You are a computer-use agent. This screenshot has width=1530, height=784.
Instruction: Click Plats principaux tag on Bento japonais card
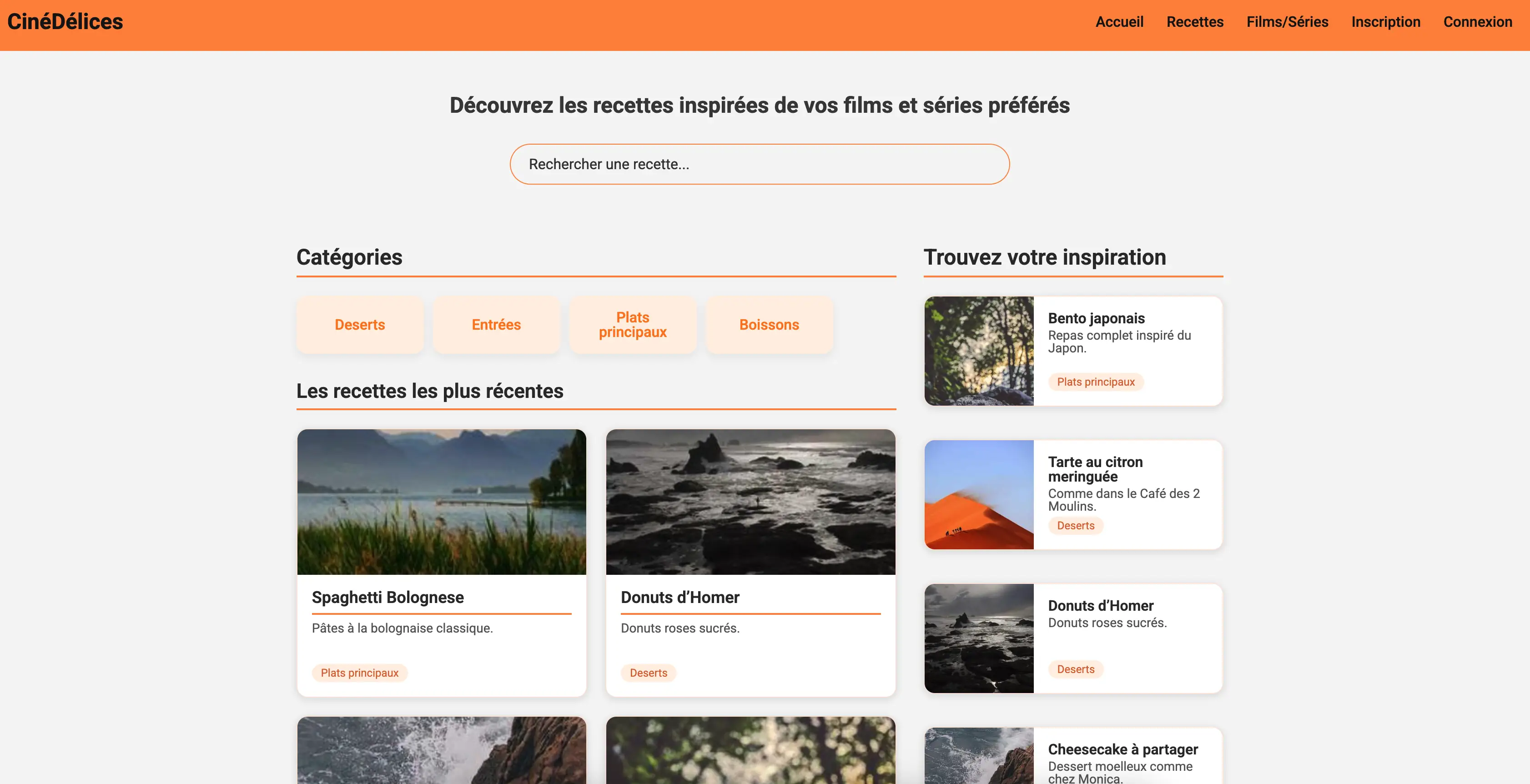[1095, 382]
